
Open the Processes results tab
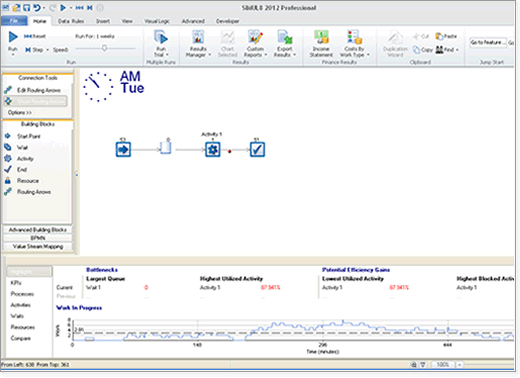pos(22,294)
